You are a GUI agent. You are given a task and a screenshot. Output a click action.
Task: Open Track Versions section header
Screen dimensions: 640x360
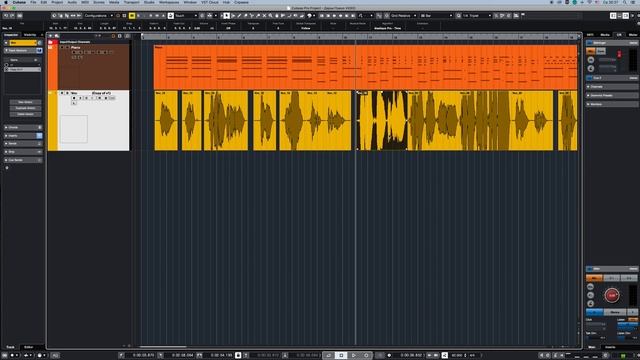[23, 51]
